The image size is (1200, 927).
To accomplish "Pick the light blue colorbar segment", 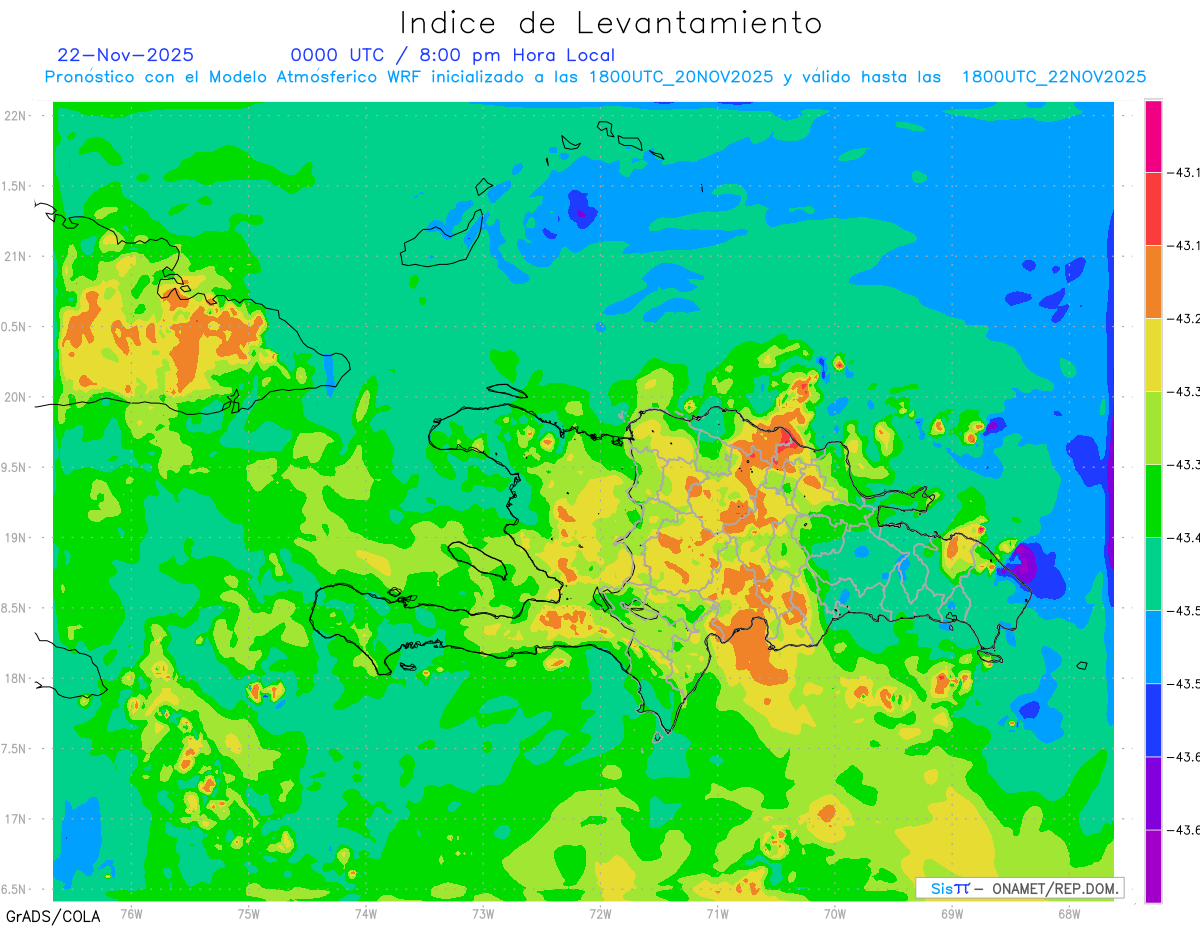I will point(1153,647).
